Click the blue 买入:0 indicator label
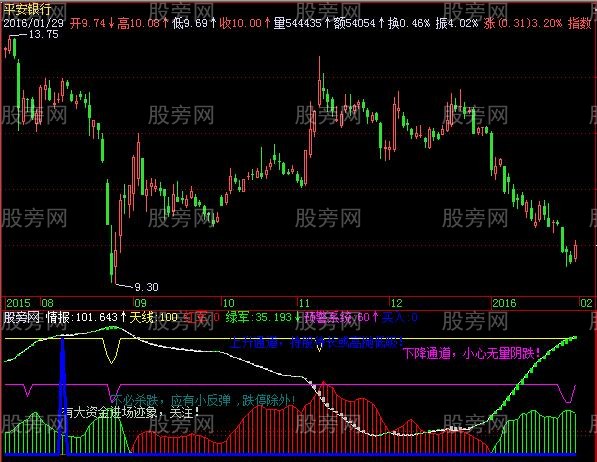The height and width of the screenshot is (462, 597). pos(399,317)
